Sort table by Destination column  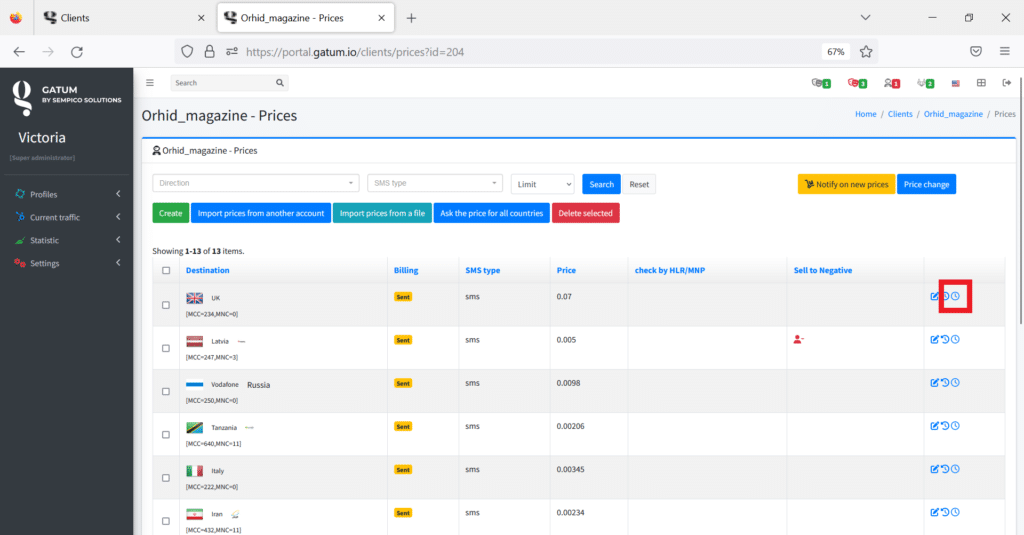[x=207, y=270]
